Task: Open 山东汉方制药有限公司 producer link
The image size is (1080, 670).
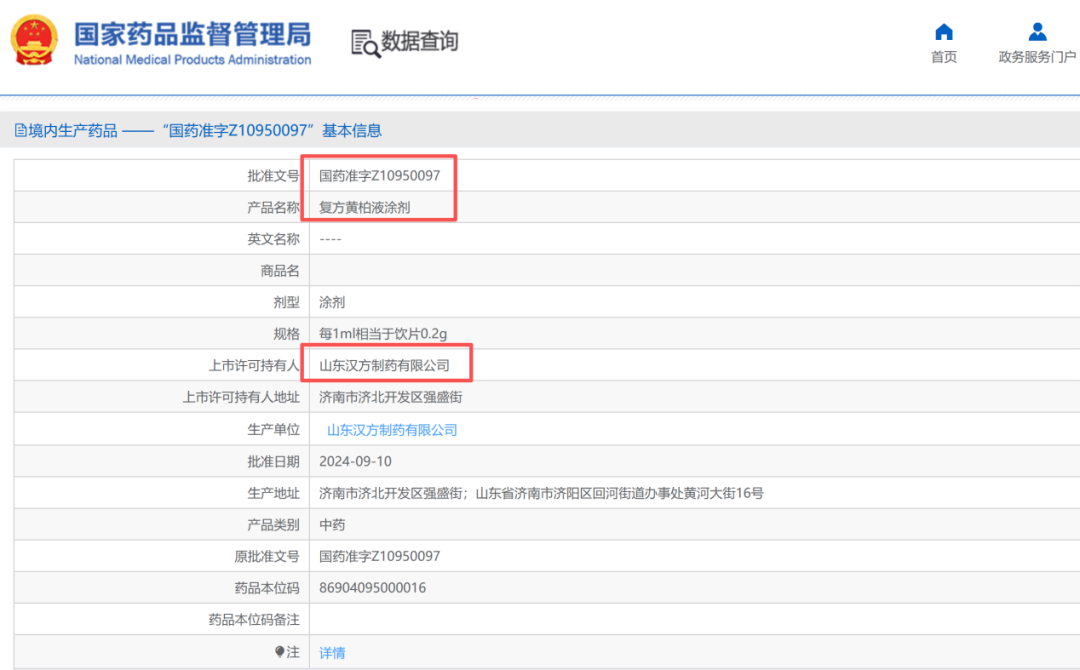Action: tap(392, 430)
